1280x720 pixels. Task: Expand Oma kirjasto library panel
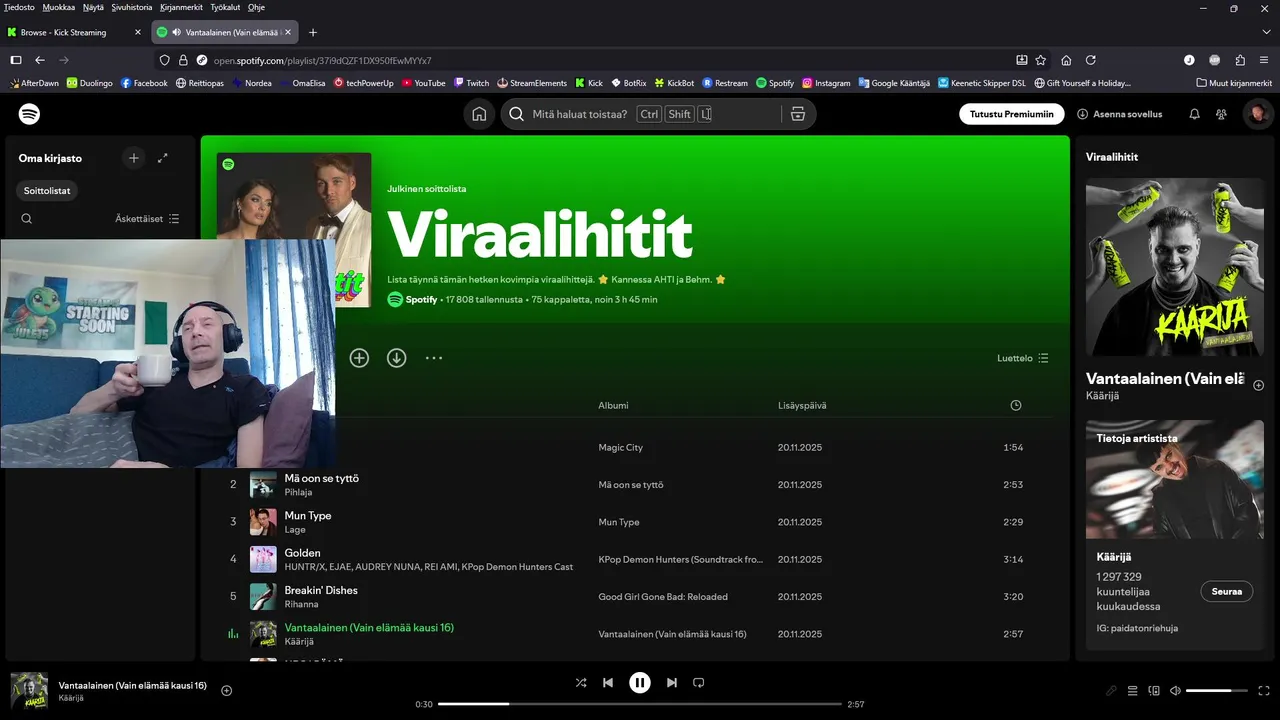[x=163, y=158]
